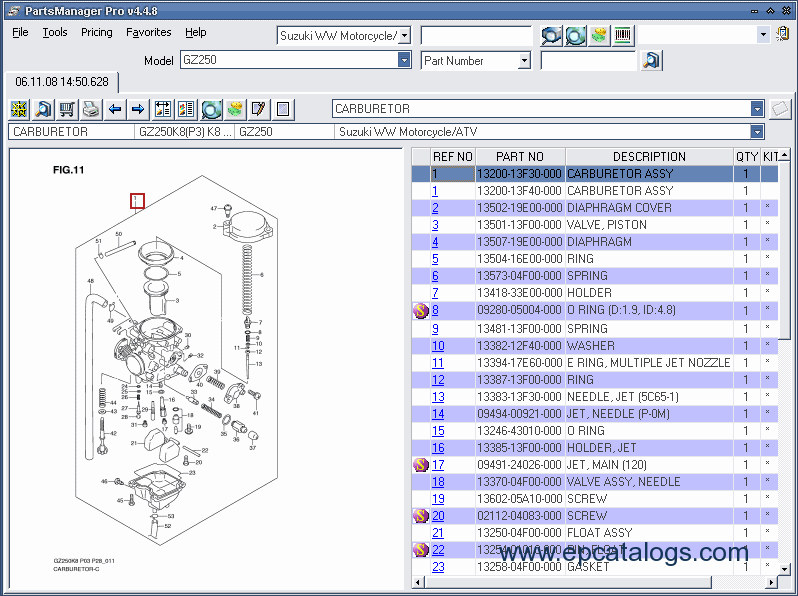
Task: Click reference link 13 for NEEDLE, JET
Action: coord(438,396)
